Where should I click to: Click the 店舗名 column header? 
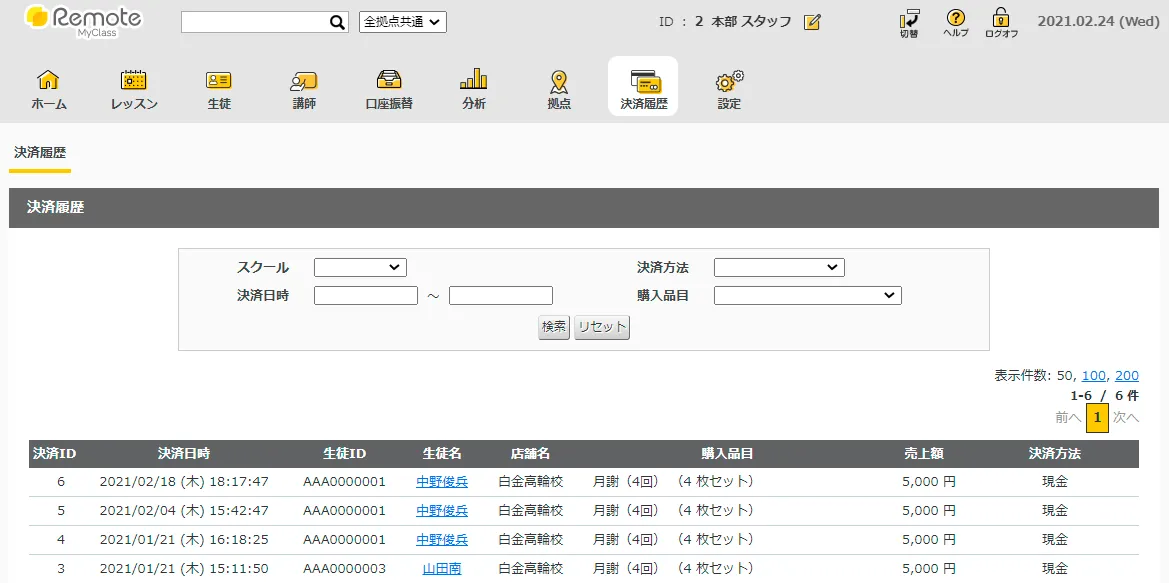[x=530, y=453]
